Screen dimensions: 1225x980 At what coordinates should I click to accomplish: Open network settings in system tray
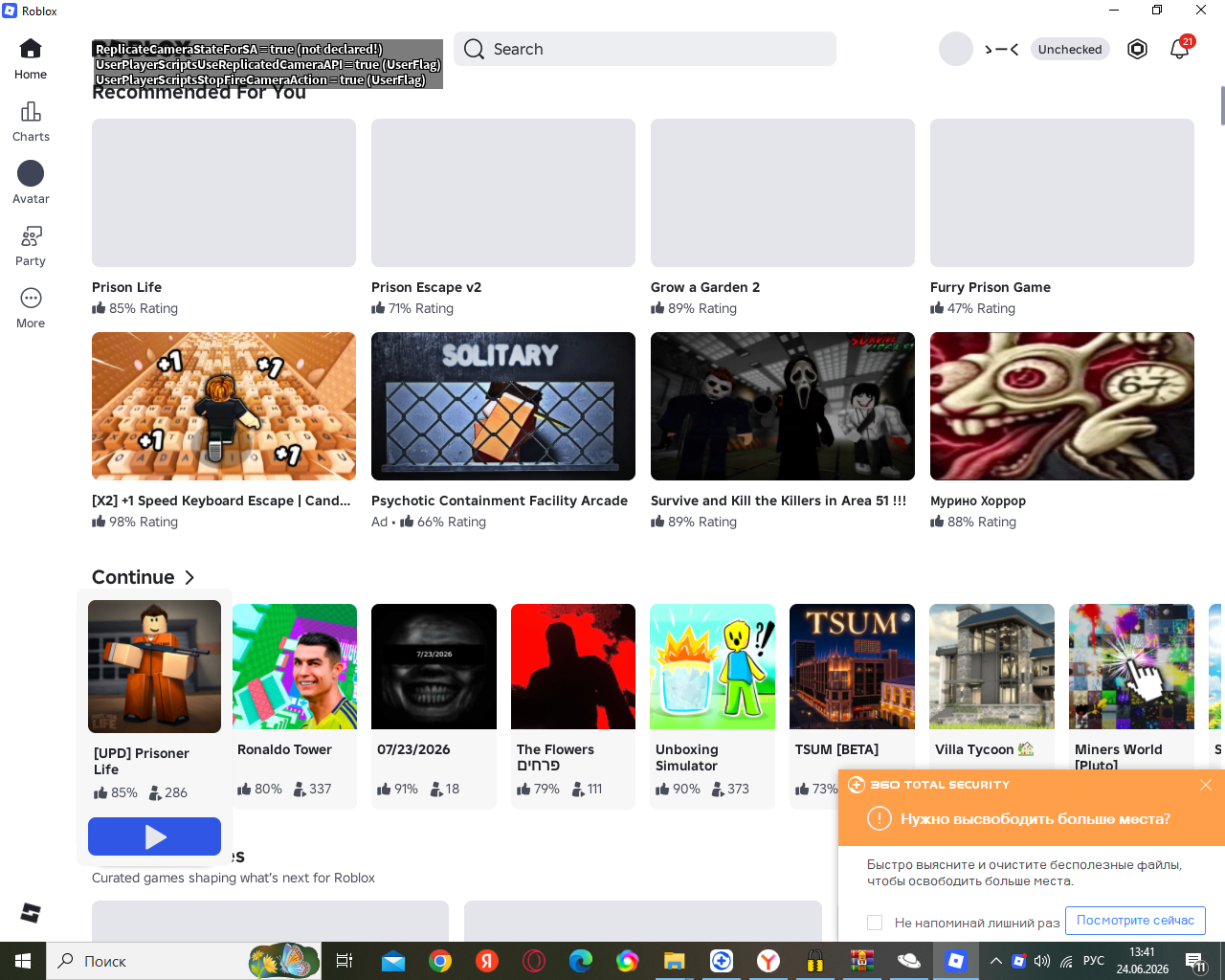click(x=1066, y=961)
